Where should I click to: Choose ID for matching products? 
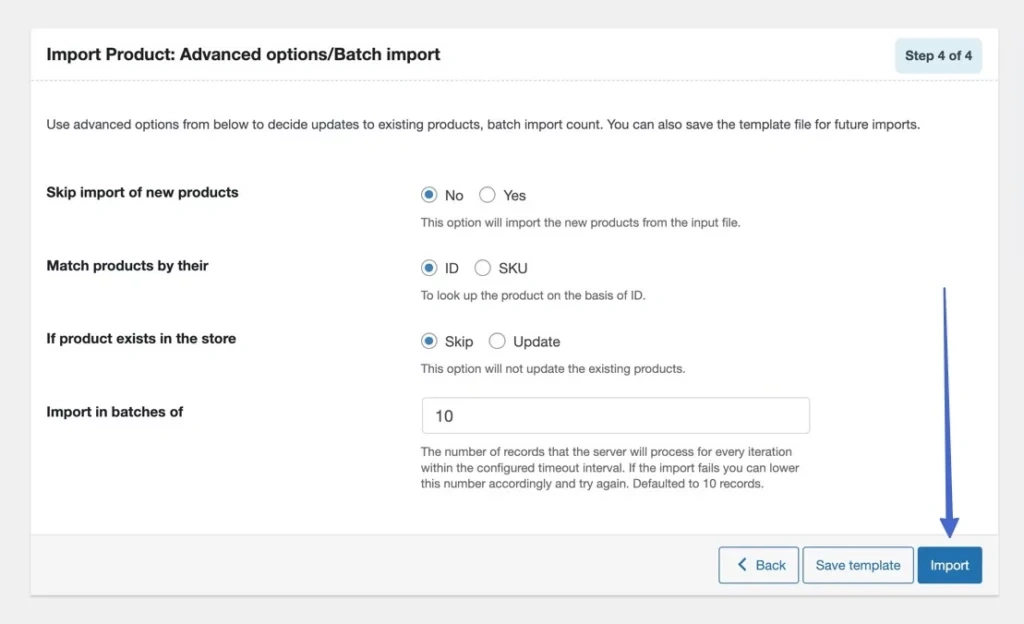click(430, 268)
